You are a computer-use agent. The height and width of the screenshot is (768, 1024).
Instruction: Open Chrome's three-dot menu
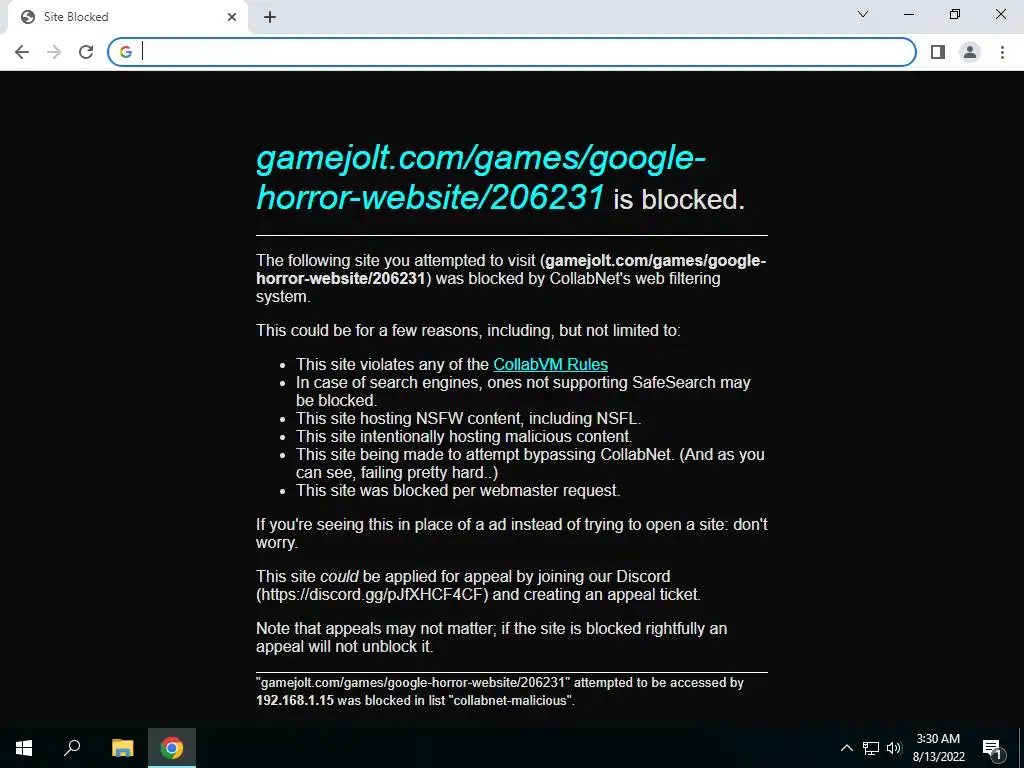(1002, 52)
